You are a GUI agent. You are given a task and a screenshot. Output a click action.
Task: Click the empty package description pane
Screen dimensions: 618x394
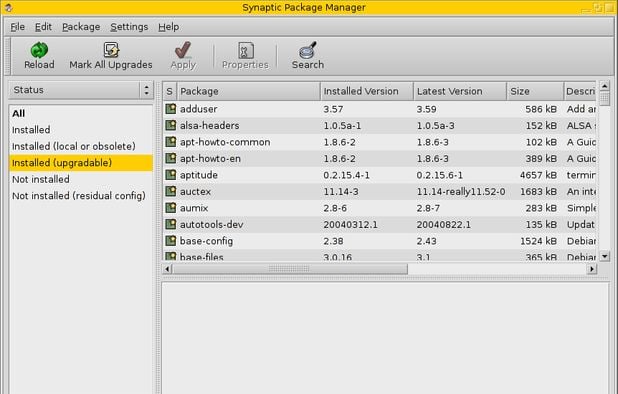pos(385,338)
